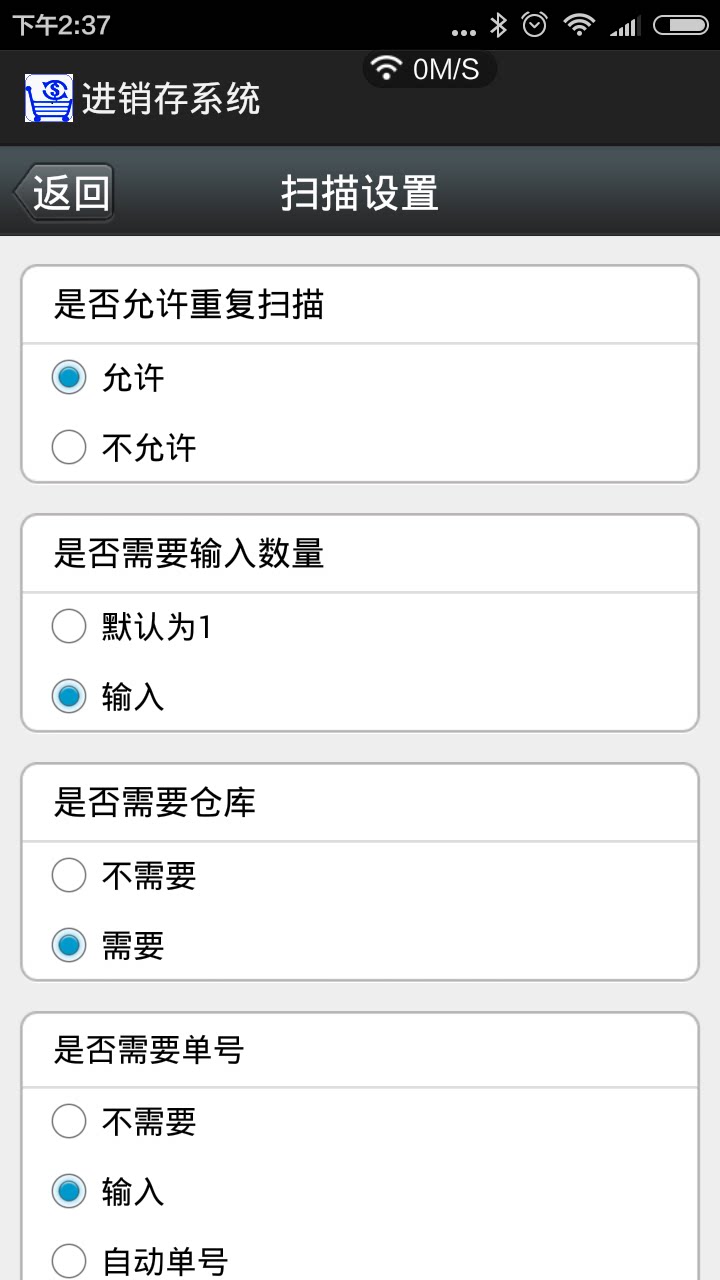Viewport: 720px width, 1280px height.
Task: Tap the 是否允许重复扫描 section header
Action: (189, 305)
